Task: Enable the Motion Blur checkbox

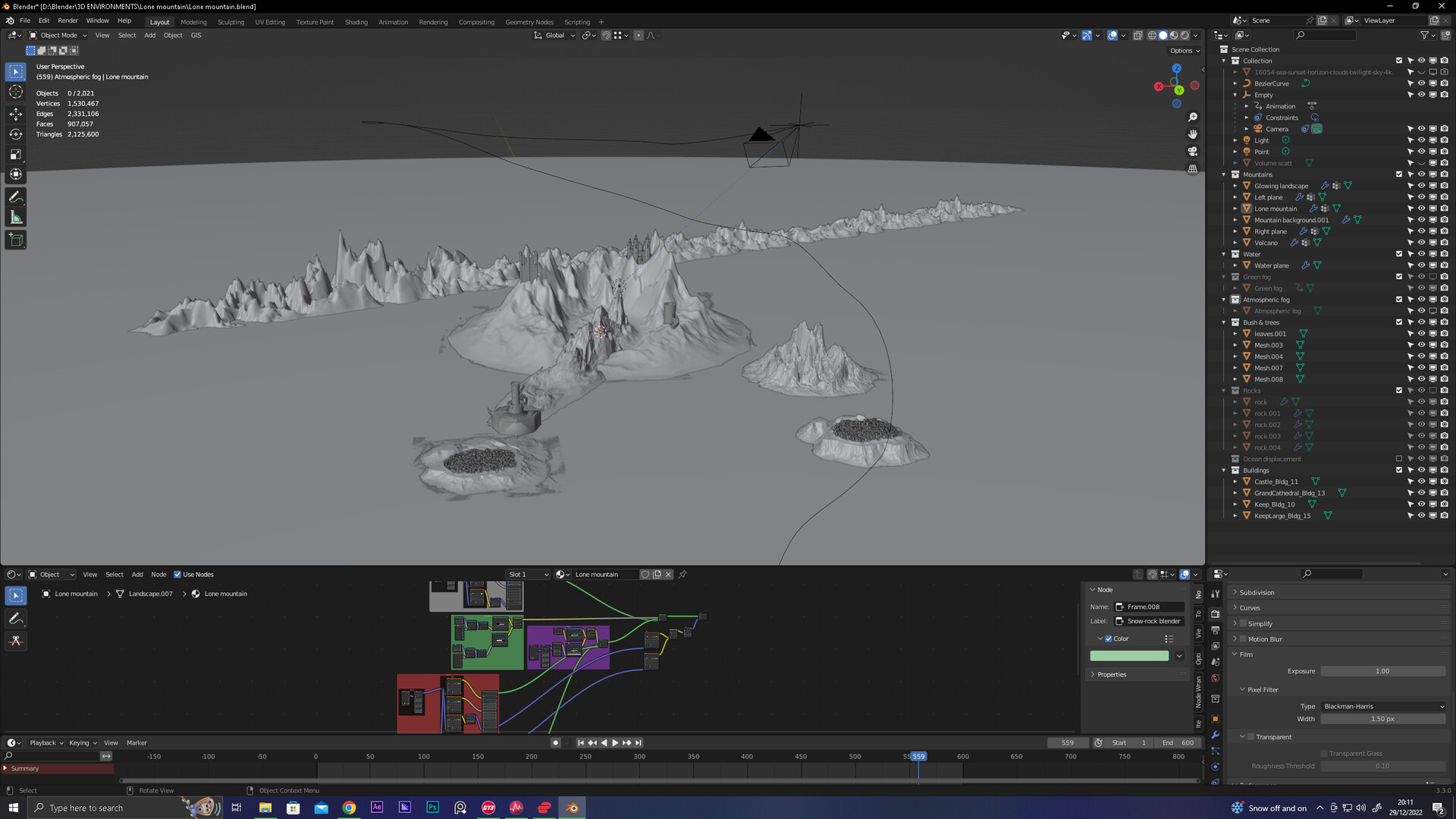Action: point(1243,639)
